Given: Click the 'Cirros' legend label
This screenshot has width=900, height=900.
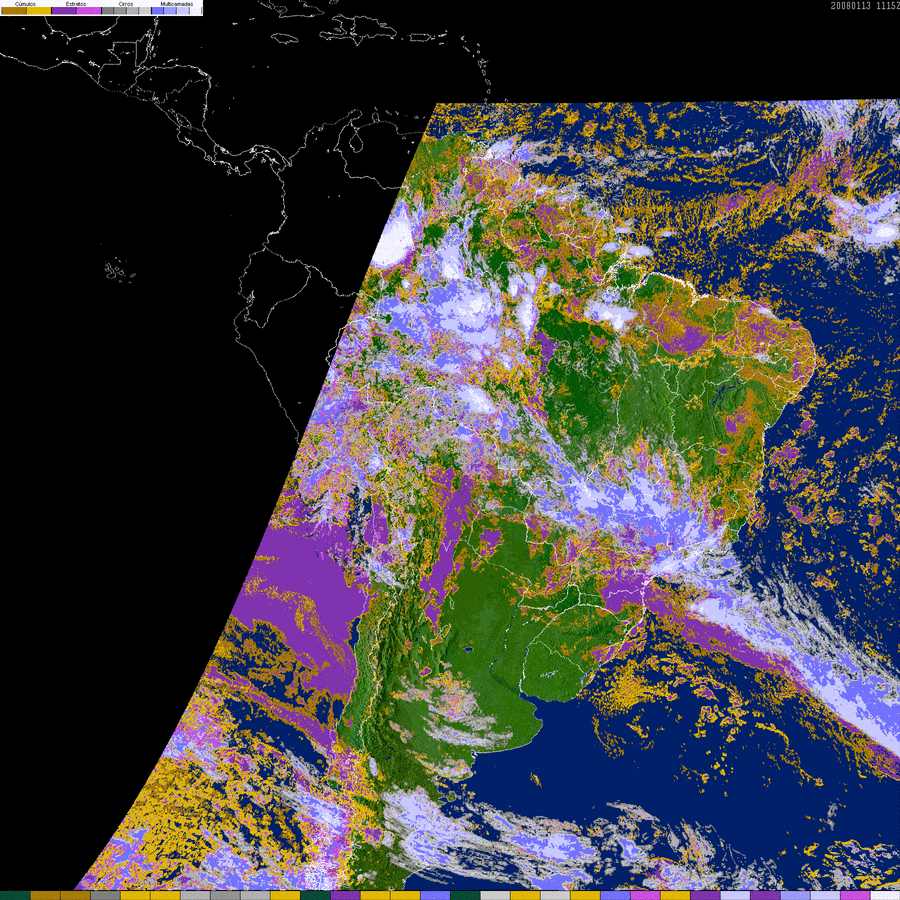Looking at the screenshot, I should coord(126,4).
